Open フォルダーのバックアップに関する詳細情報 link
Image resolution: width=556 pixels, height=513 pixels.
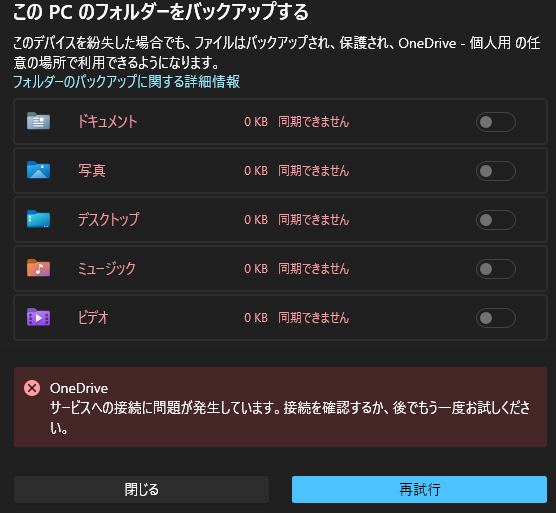tap(126, 82)
